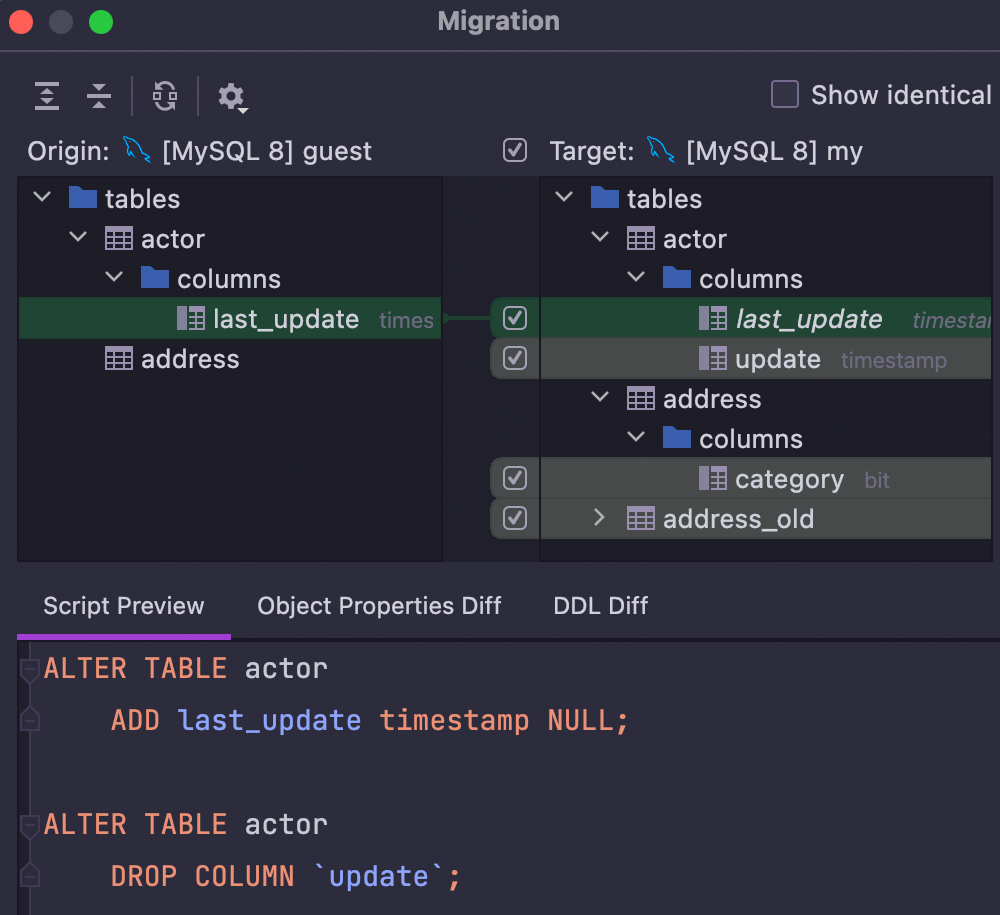Open the DDL Diff tab
The height and width of the screenshot is (915, 1000).
[600, 605]
